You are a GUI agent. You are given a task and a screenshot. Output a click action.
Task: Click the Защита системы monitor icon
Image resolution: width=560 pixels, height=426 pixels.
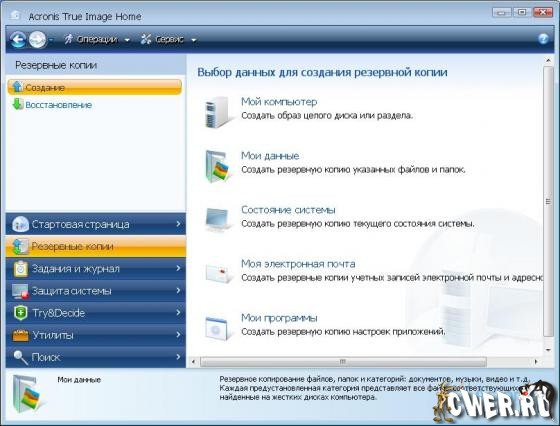point(20,291)
